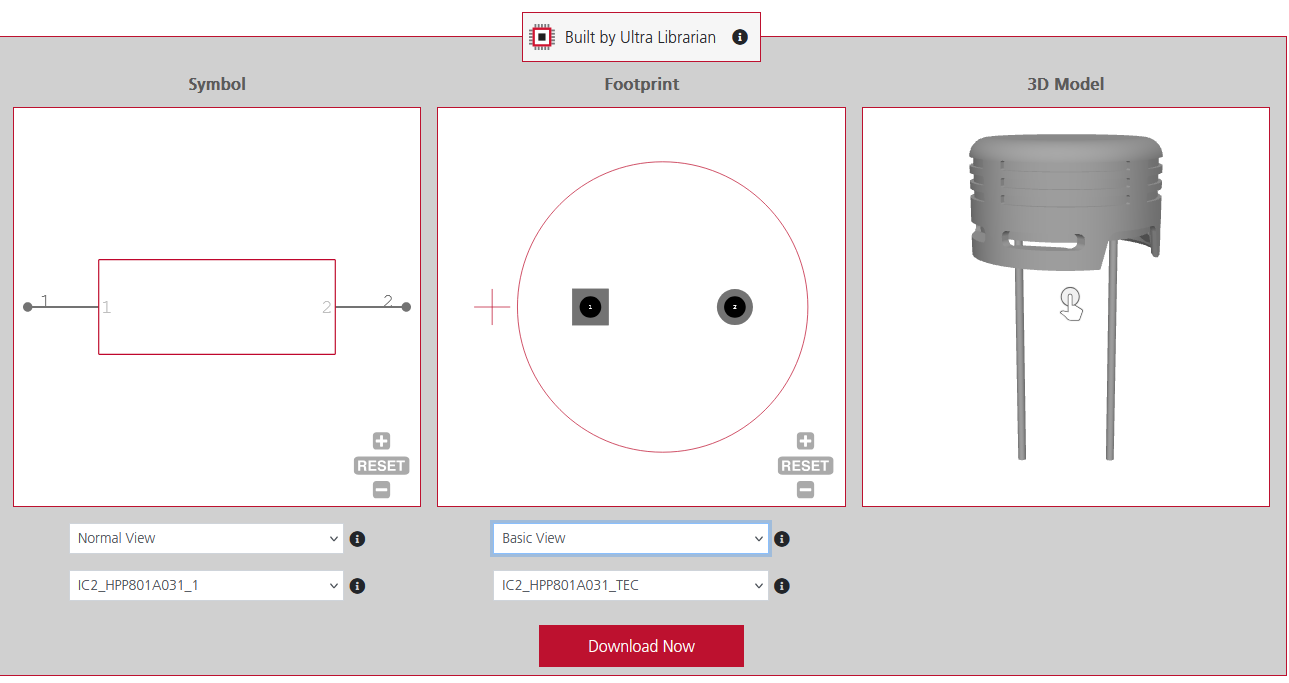Click the Built by Ultra Librarian banner

click(640, 36)
